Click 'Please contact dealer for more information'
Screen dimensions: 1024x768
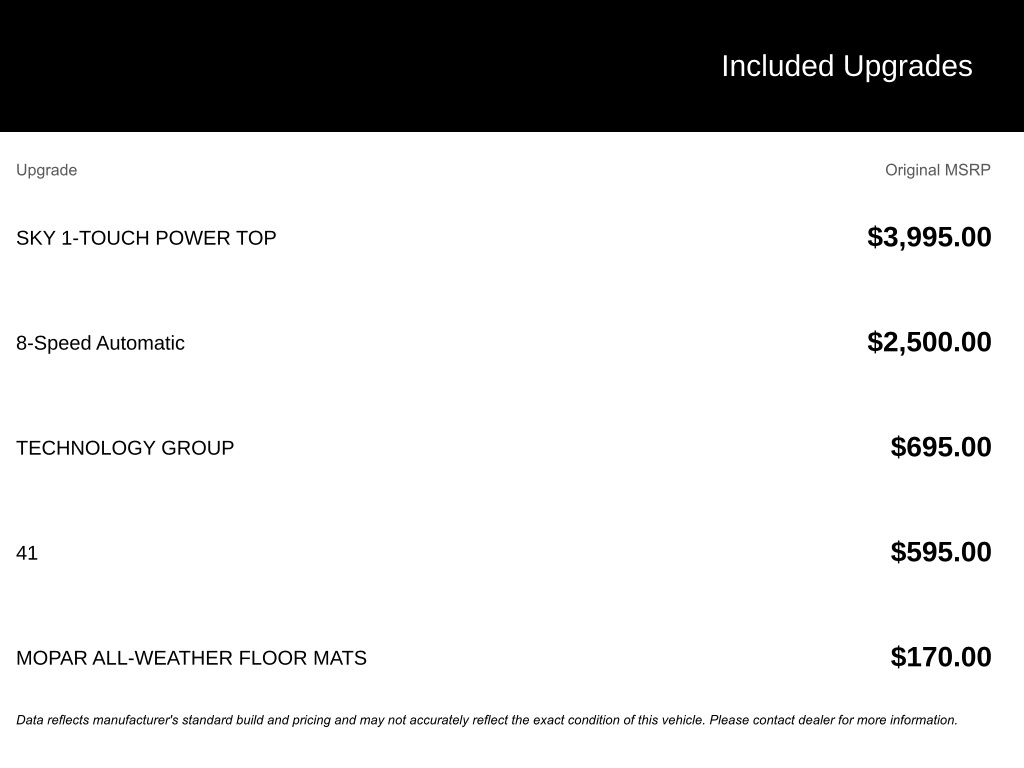pyautogui.click(x=833, y=720)
